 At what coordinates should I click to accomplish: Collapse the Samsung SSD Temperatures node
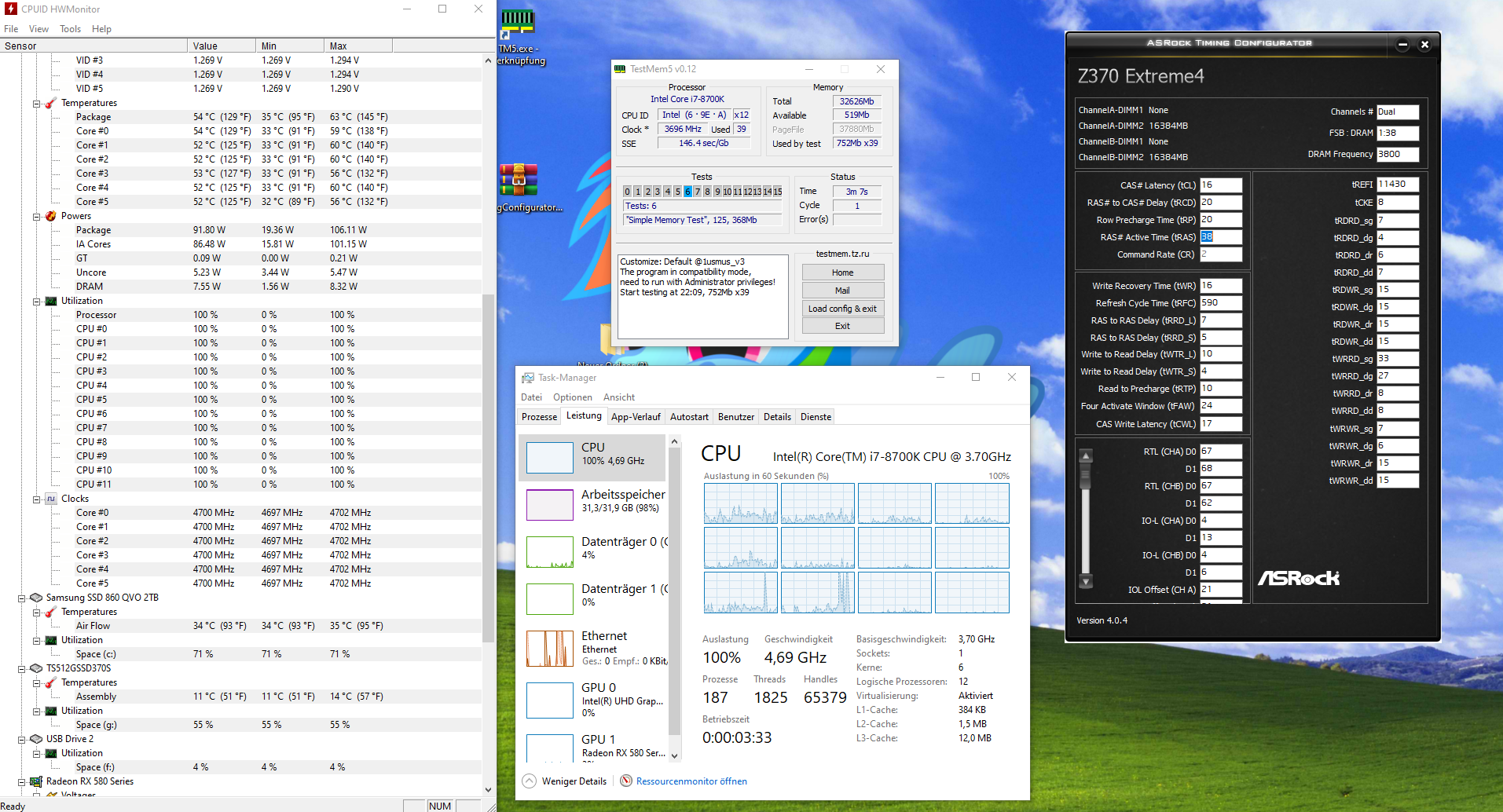point(36,613)
